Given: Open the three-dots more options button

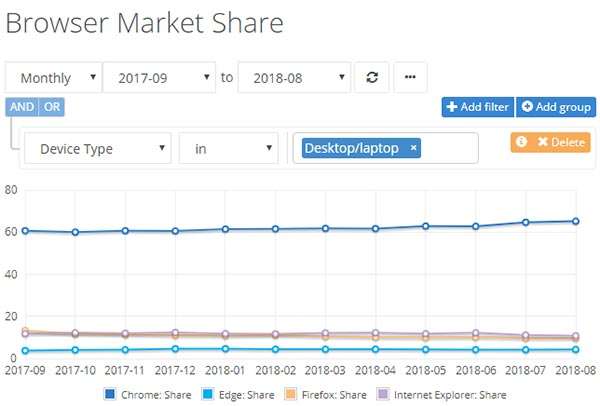Looking at the screenshot, I should pyautogui.click(x=410, y=77).
